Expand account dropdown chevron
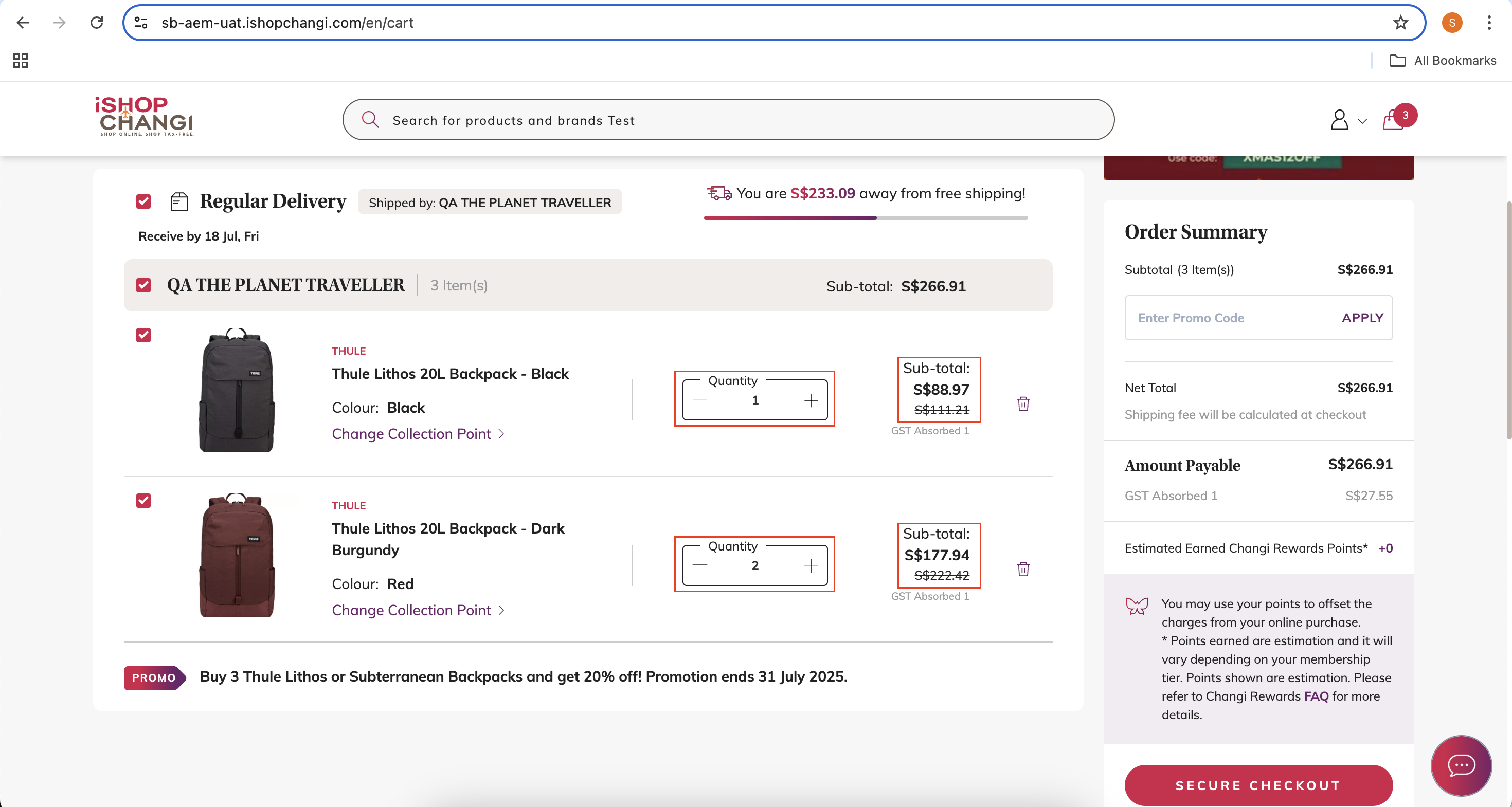1512x807 pixels. tap(1362, 121)
